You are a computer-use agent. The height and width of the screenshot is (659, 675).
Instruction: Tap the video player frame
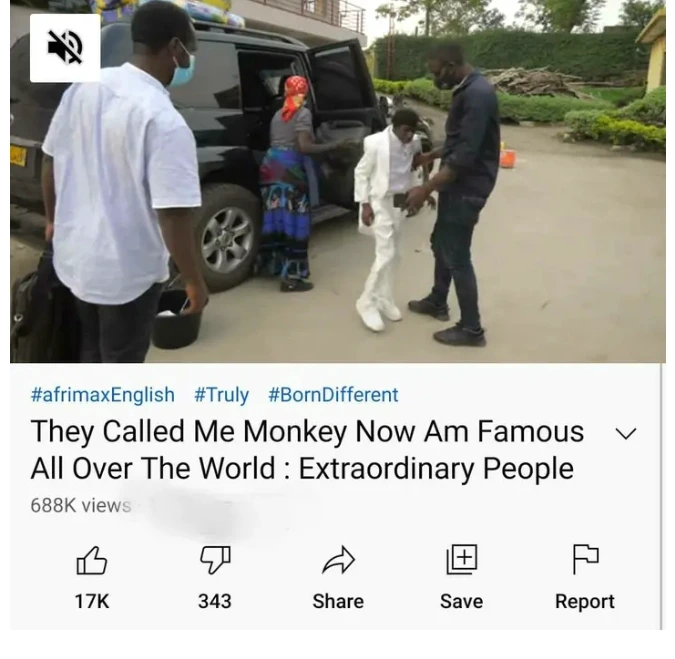(338, 181)
